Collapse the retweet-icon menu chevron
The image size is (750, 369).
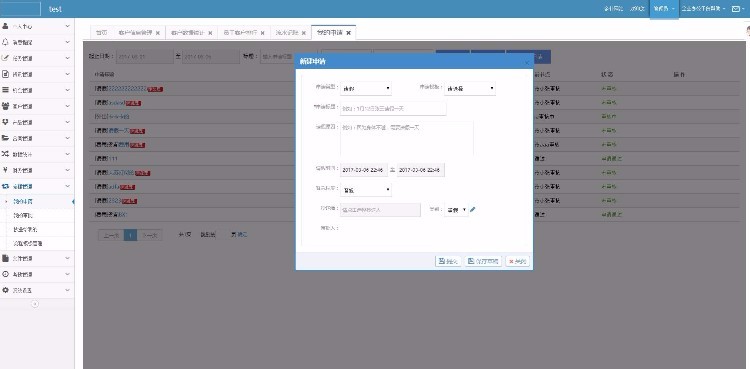(x=67, y=186)
